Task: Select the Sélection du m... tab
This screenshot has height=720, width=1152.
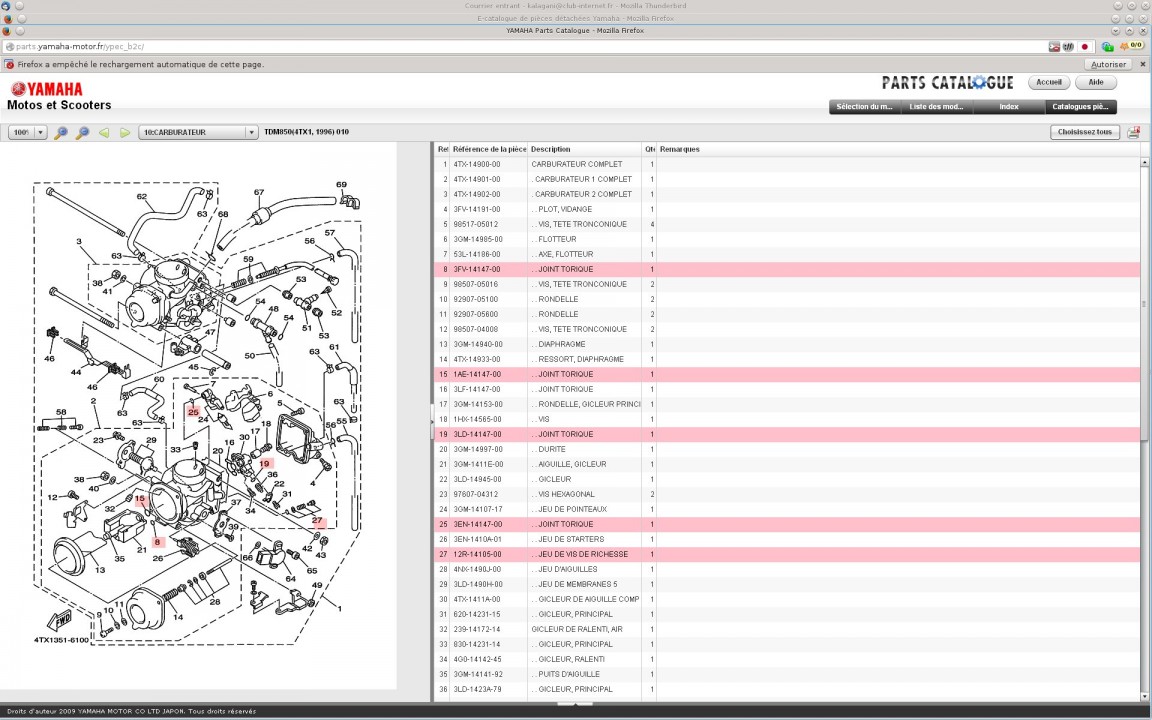Action: (x=864, y=107)
